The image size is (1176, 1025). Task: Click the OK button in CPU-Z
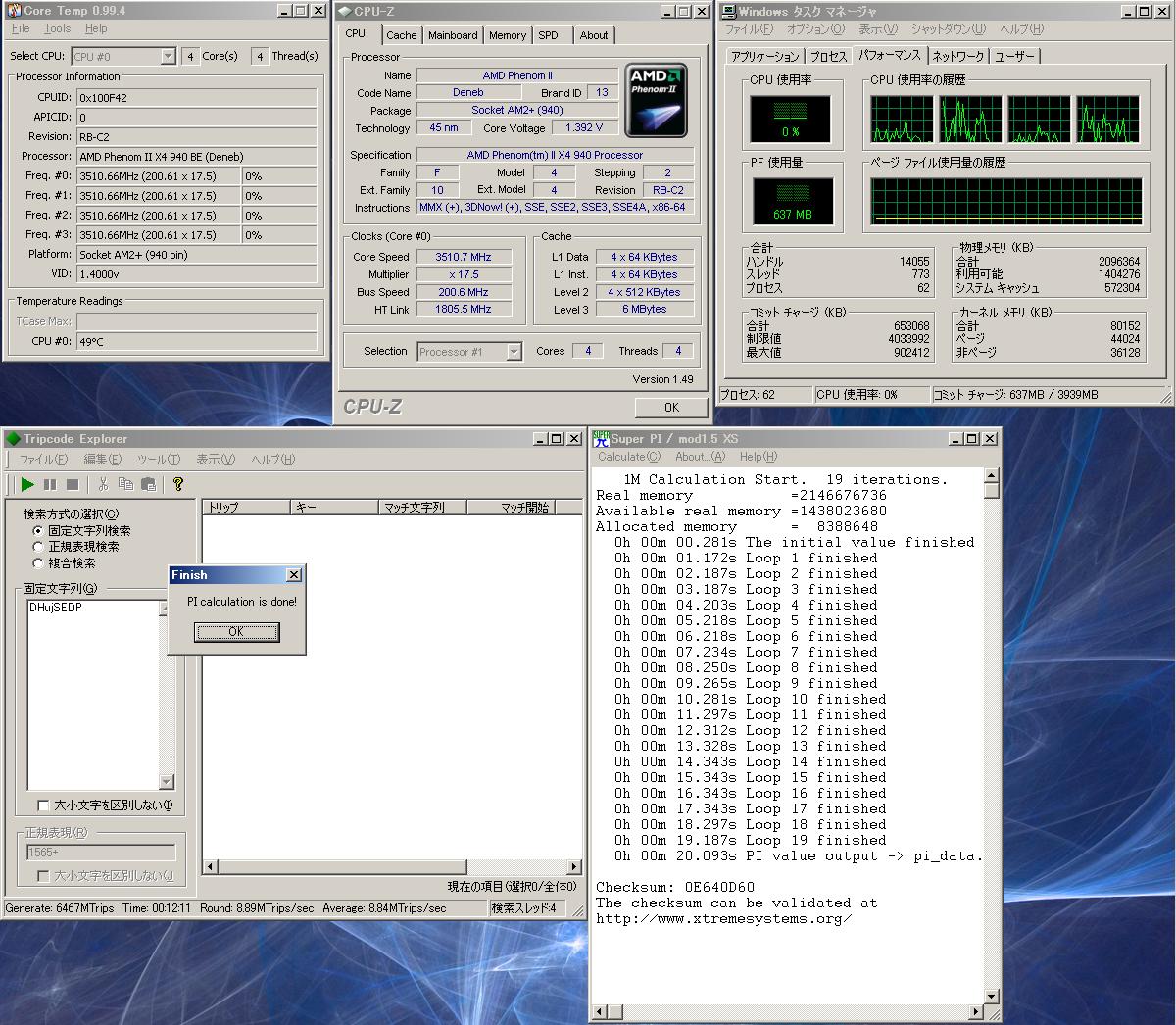(671, 408)
